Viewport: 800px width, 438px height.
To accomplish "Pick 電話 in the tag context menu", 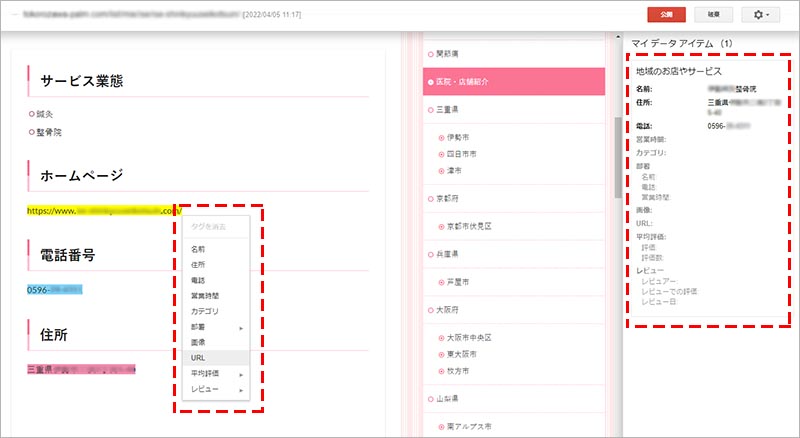I will 198,280.
